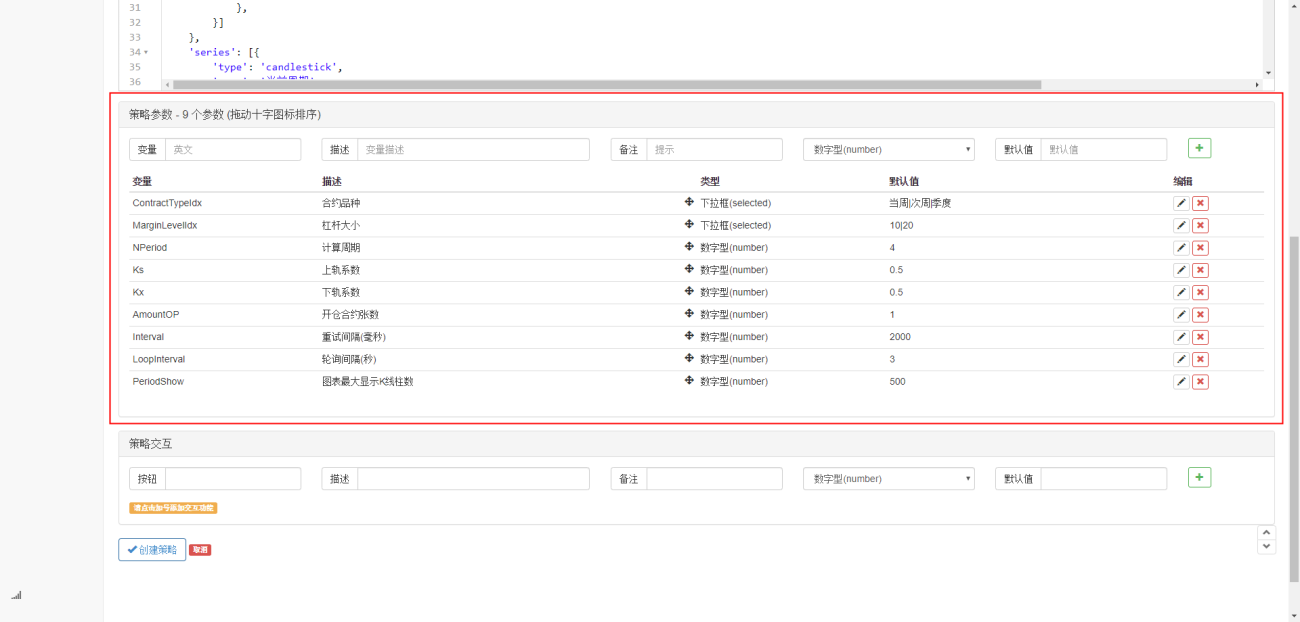The width and height of the screenshot is (1300, 622).
Task: Click the interaction 按钮 name input field
Action: (232, 479)
